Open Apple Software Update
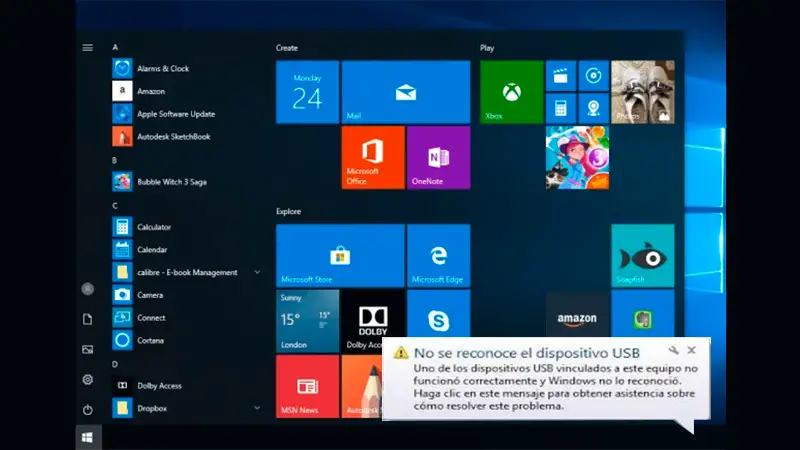This screenshot has width=800, height=450. tap(186, 114)
